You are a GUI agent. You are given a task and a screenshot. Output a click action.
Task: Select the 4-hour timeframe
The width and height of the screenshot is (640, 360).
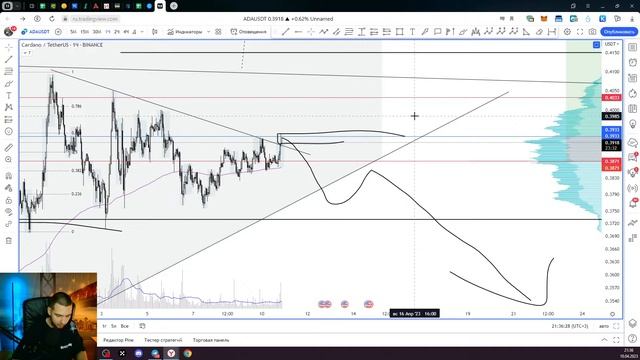pyautogui.click(x=126, y=32)
